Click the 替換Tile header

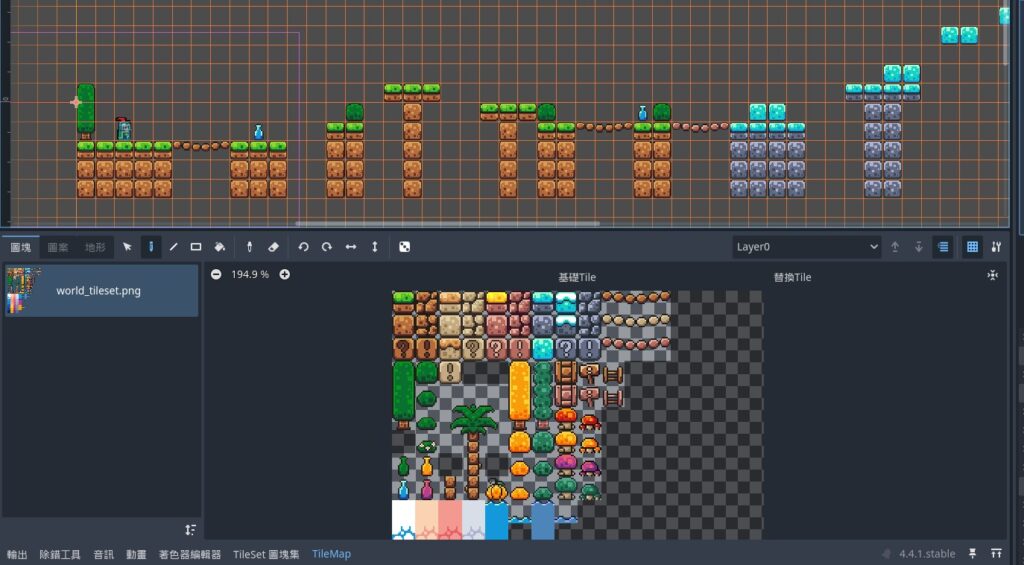point(792,277)
